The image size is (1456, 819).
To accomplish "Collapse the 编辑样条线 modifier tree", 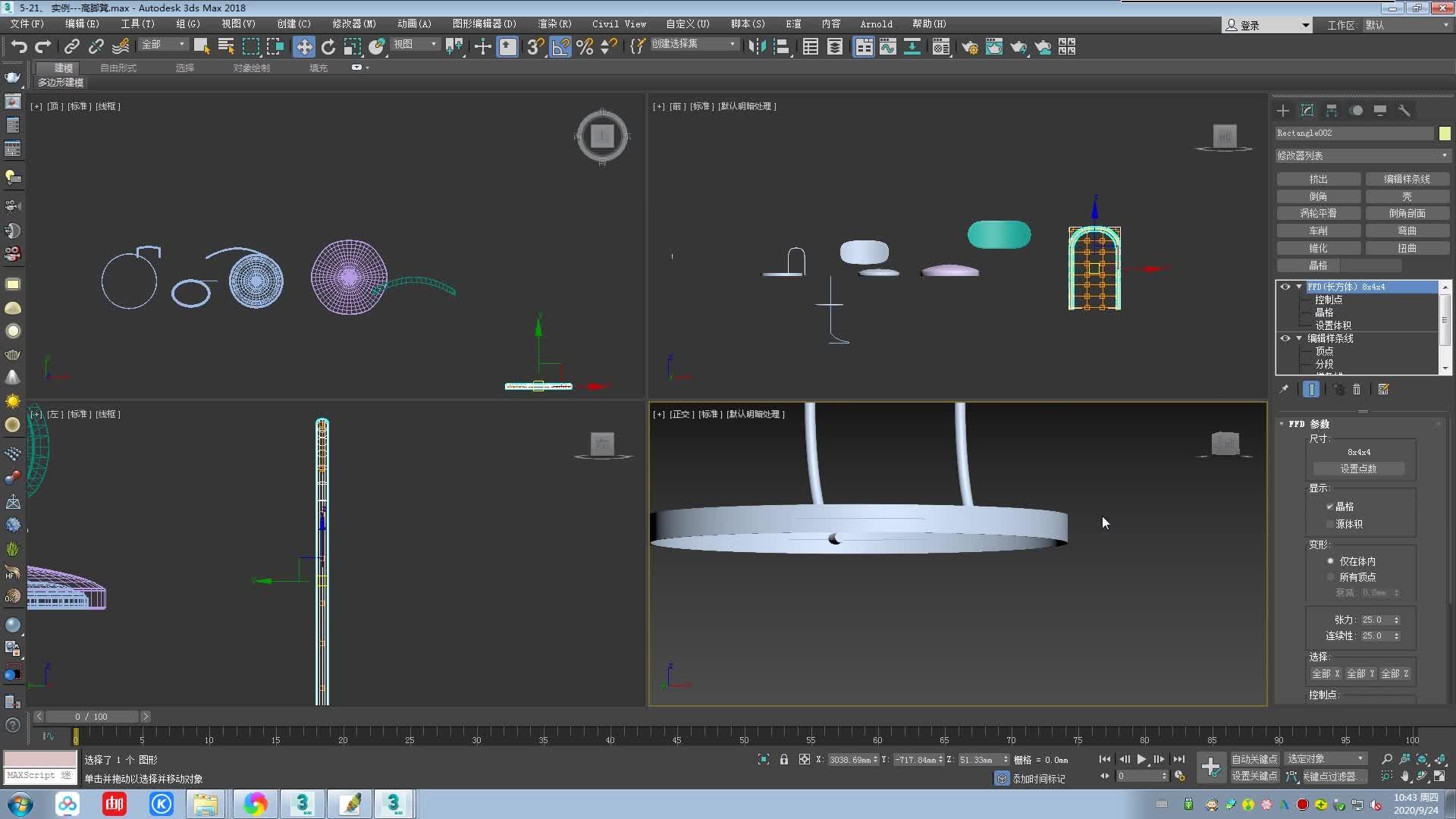I will 1299,338.
